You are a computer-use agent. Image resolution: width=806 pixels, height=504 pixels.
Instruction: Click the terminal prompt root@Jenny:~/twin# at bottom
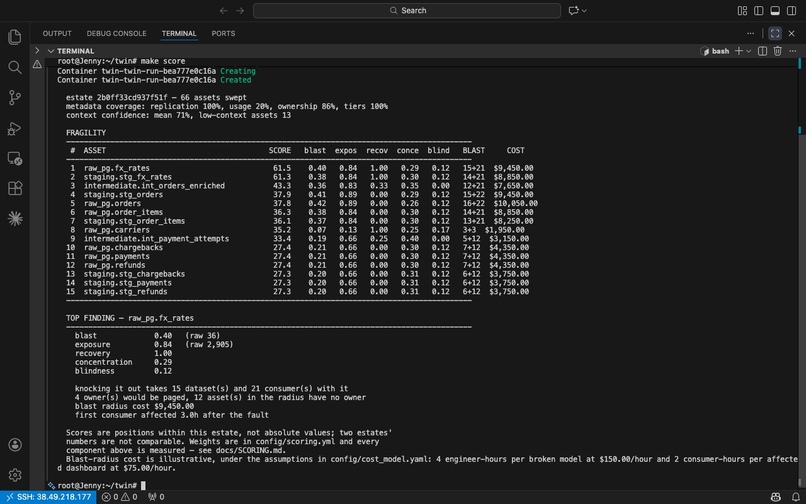click(x=97, y=485)
